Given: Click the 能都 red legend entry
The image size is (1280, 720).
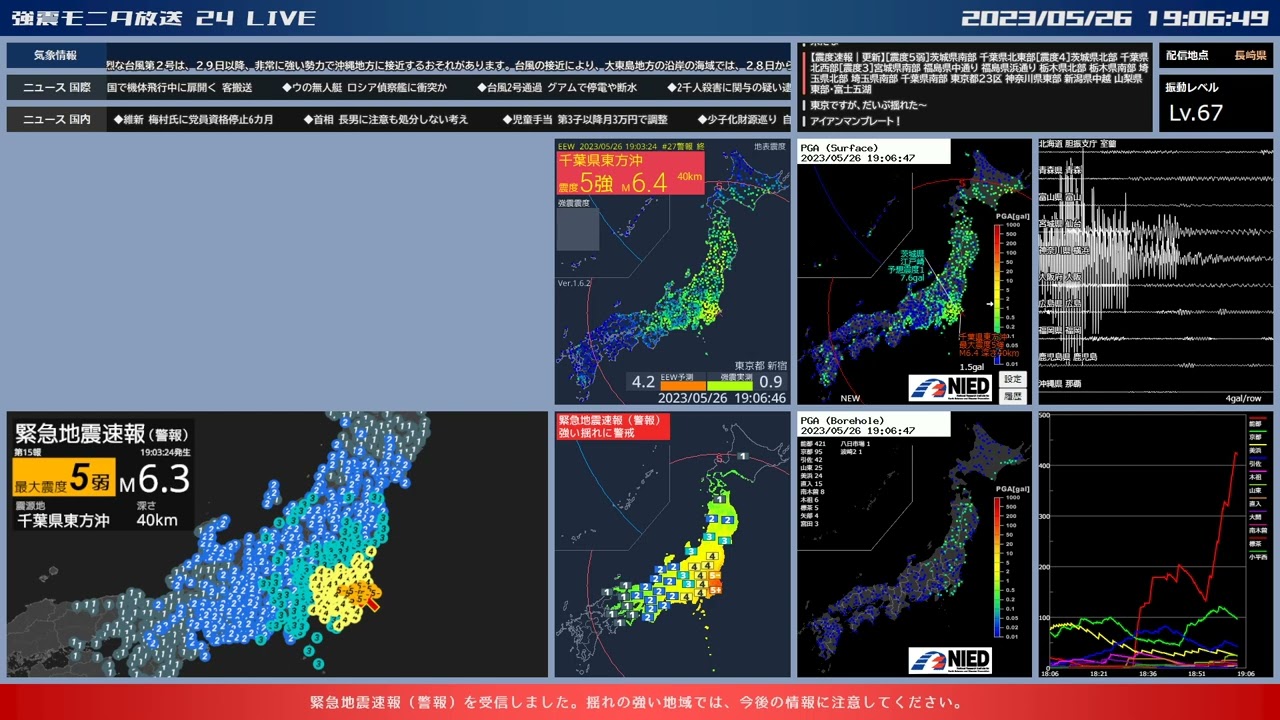Looking at the screenshot, I should [x=1255, y=423].
